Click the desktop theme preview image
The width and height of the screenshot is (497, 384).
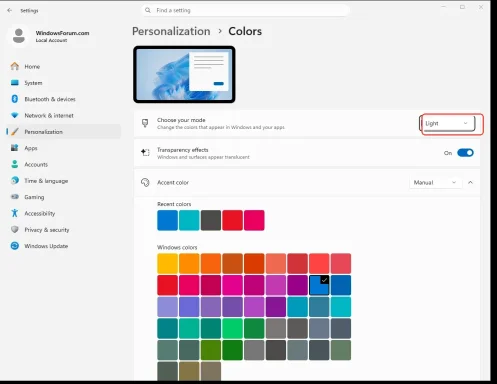184,74
